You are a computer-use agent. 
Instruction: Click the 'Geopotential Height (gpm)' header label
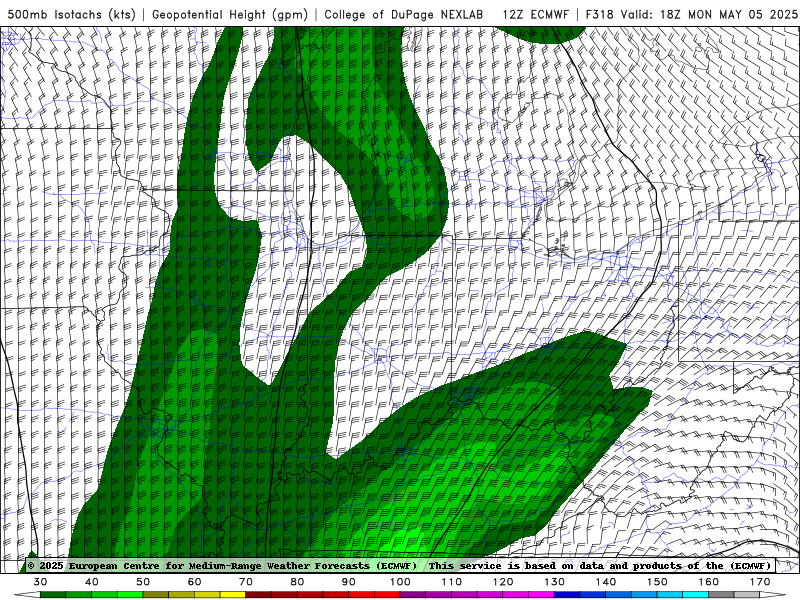point(230,14)
